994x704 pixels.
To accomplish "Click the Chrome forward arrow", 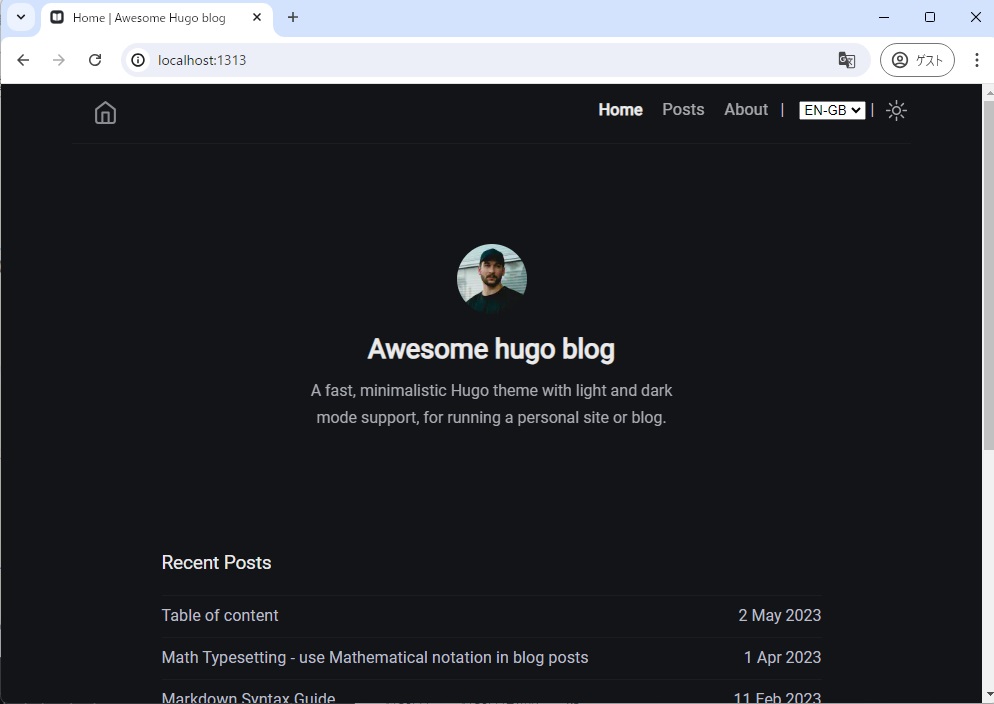I will tap(59, 60).
